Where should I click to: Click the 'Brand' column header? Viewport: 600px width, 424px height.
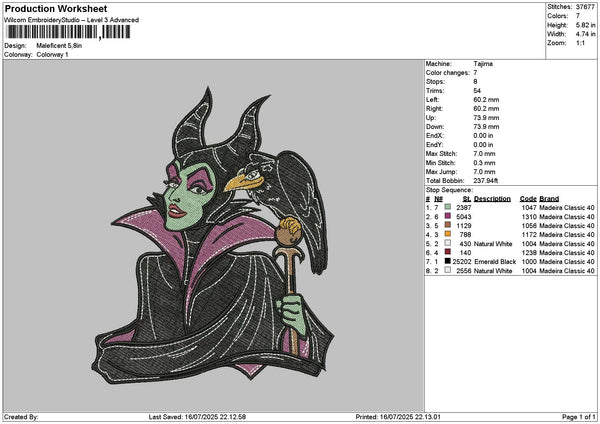point(549,199)
